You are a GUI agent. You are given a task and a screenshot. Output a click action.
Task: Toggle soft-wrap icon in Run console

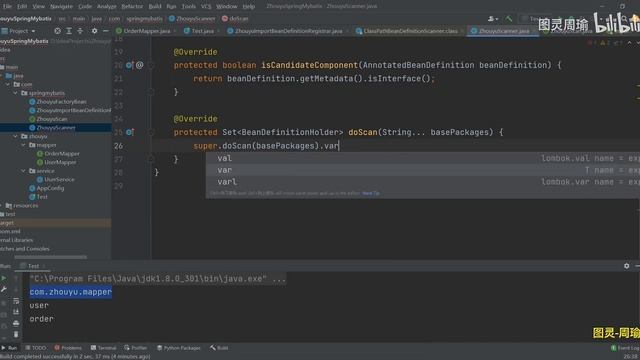[16, 301]
